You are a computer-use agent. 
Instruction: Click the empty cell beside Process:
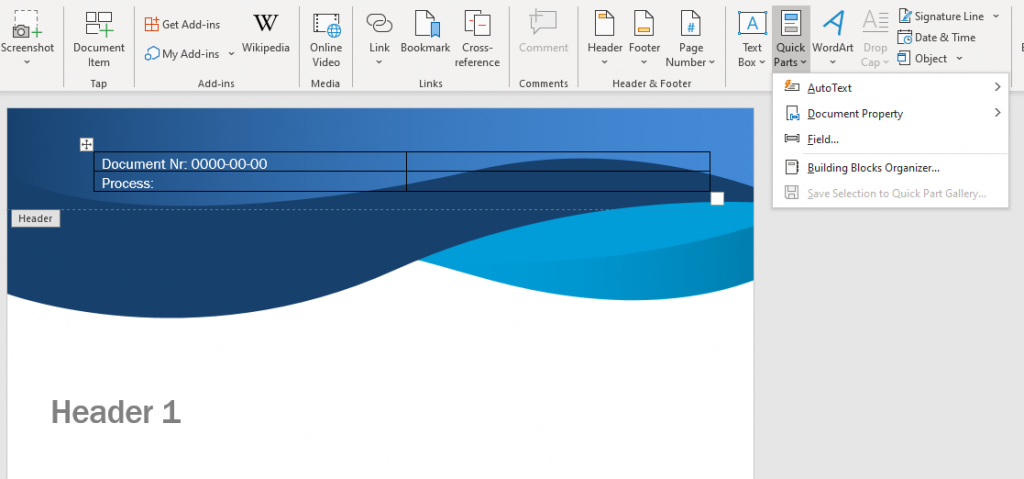pos(558,182)
